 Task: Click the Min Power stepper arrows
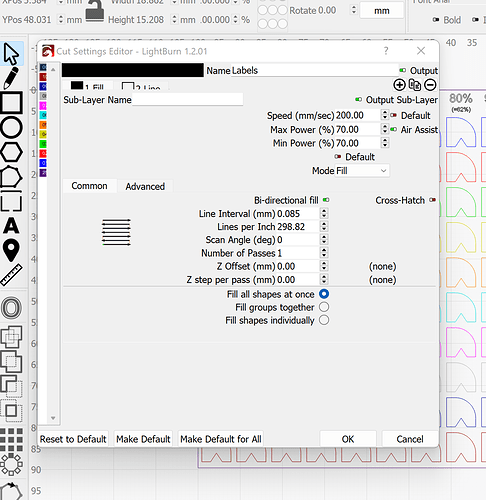(x=385, y=143)
